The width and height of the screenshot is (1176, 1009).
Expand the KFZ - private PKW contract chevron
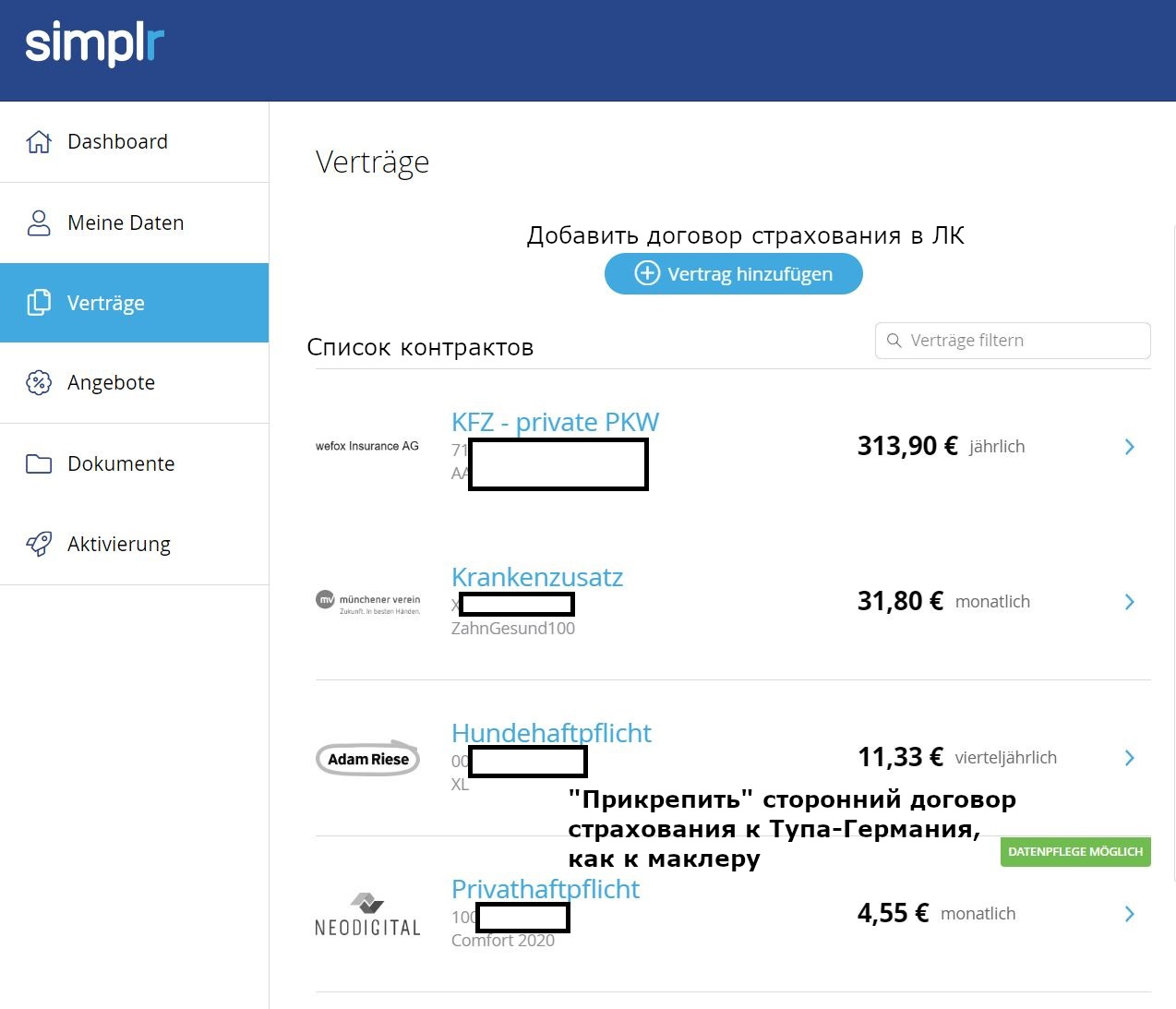tap(1129, 447)
